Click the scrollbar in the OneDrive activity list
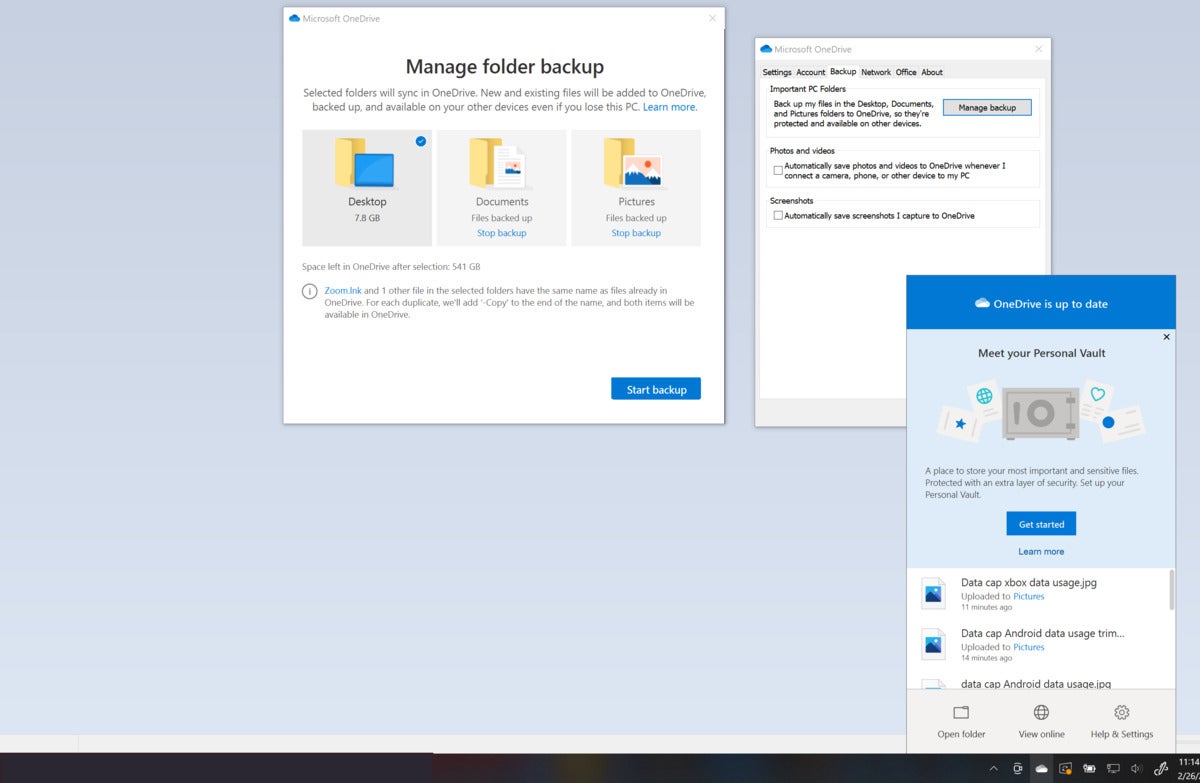The width and height of the screenshot is (1200, 783). tap(1171, 590)
